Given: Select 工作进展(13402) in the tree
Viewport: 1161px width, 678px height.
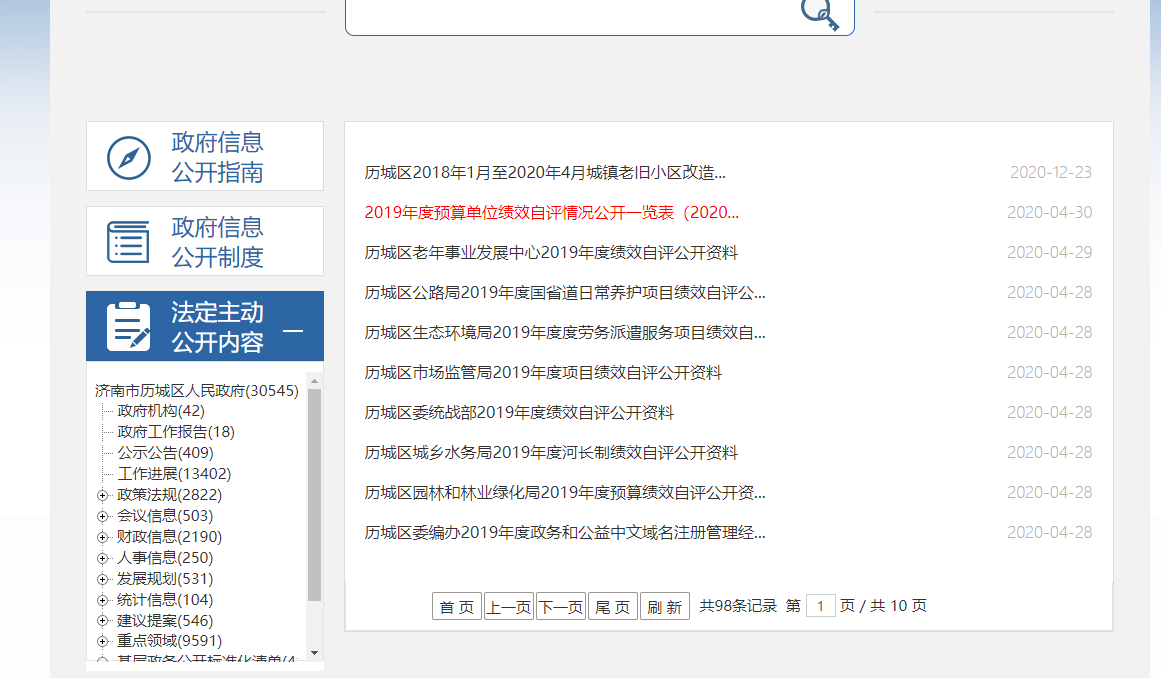Looking at the screenshot, I should [x=174, y=474].
